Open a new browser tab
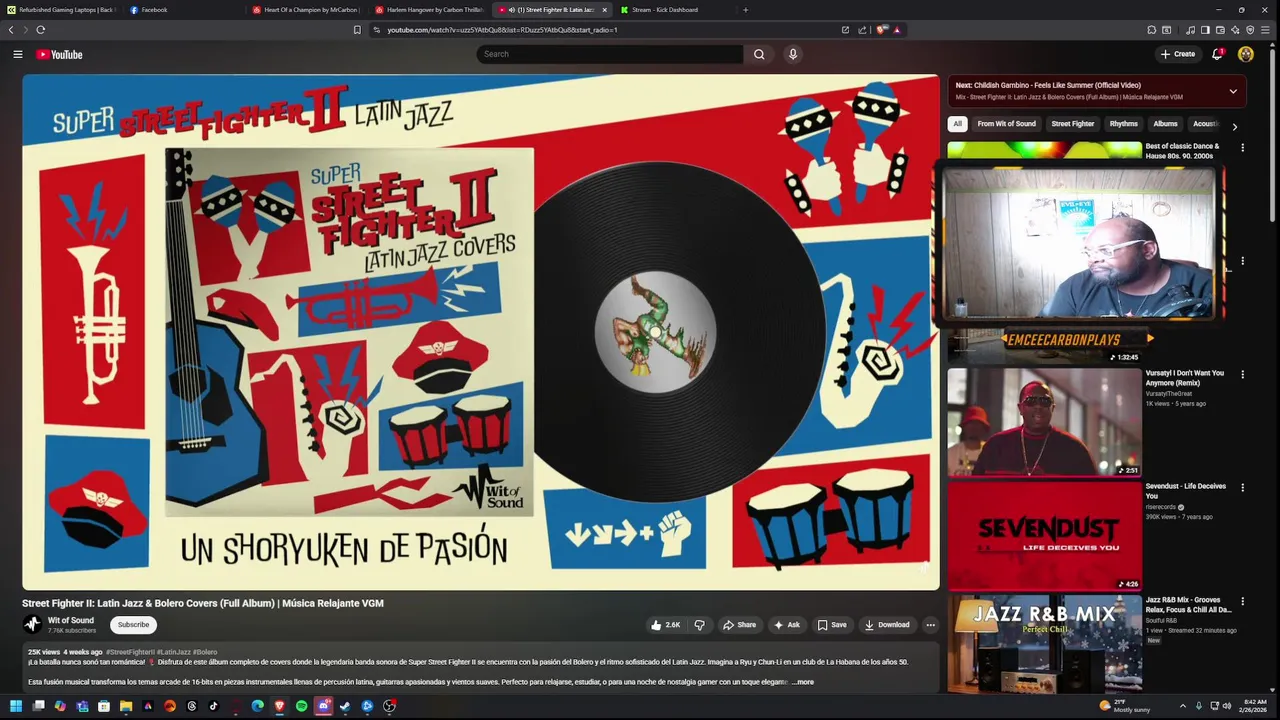 (x=745, y=10)
